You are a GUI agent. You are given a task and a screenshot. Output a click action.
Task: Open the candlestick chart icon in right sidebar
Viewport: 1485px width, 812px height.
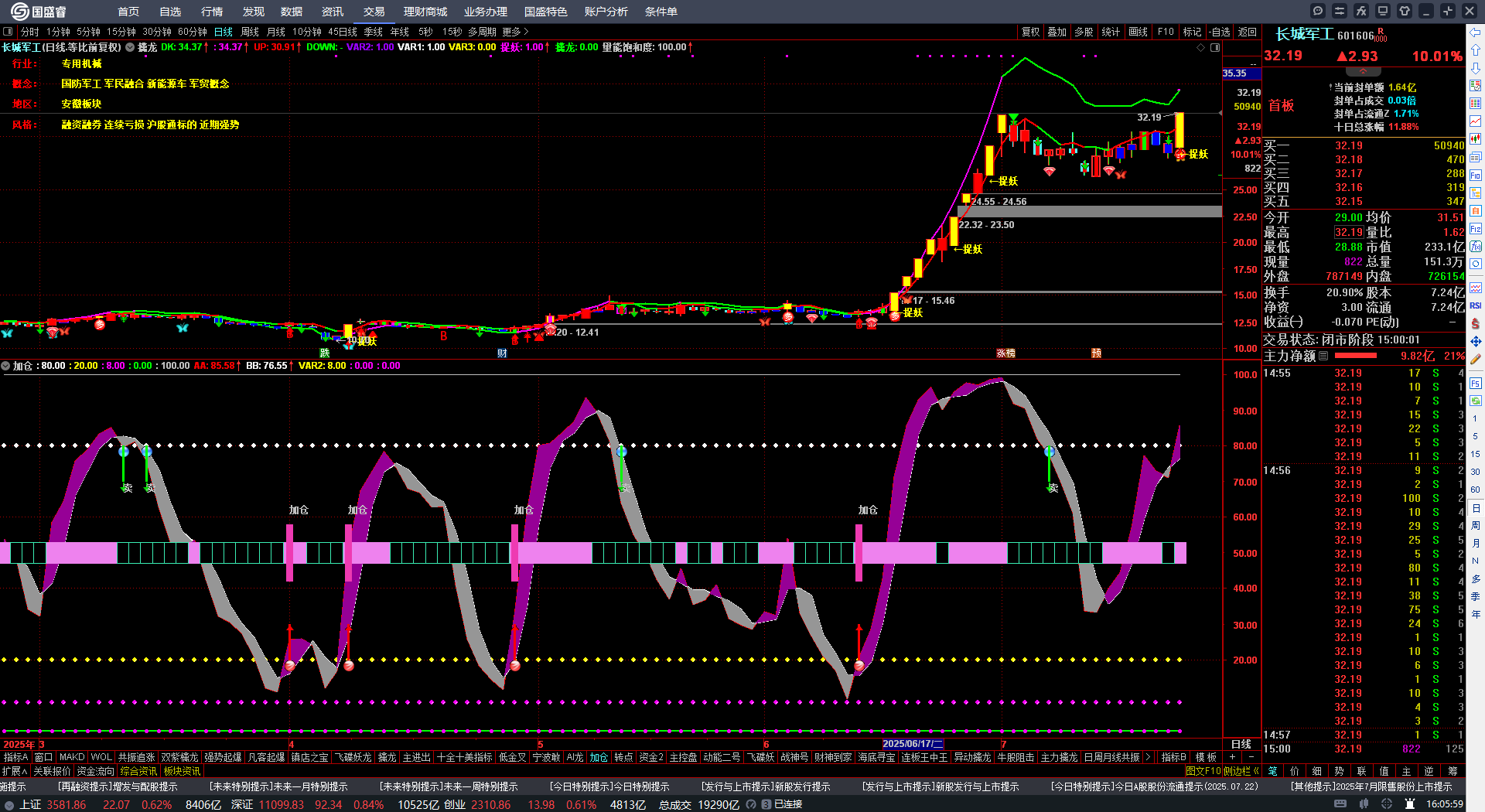tap(1476, 139)
